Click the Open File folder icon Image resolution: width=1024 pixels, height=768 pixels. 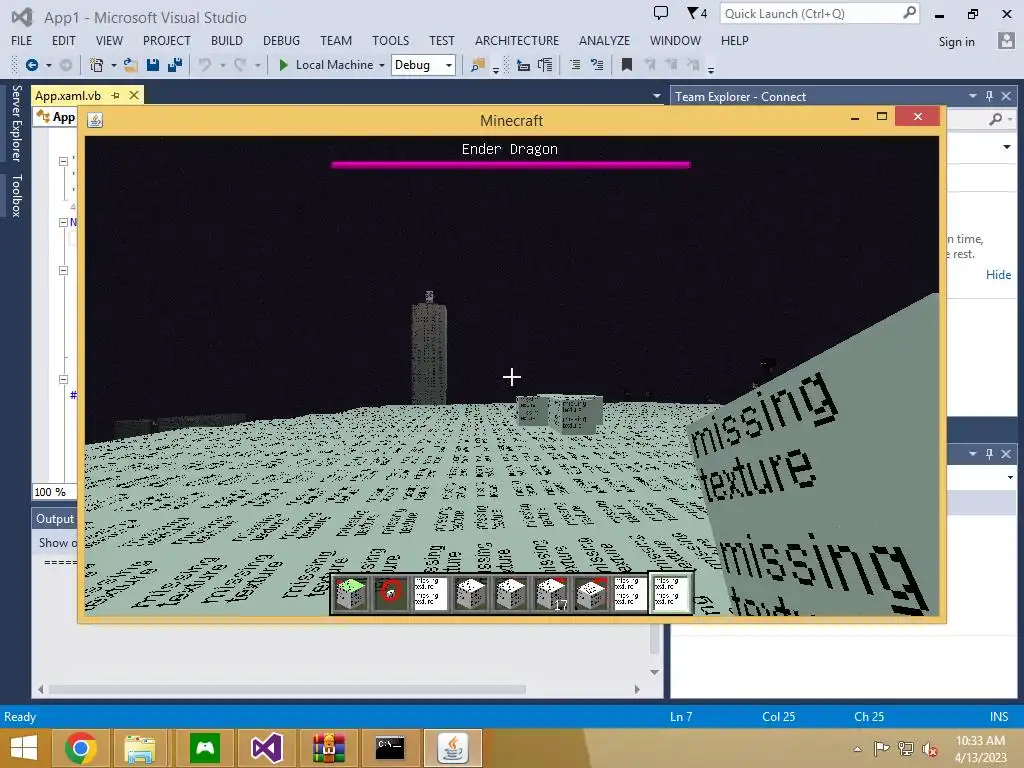click(x=131, y=65)
